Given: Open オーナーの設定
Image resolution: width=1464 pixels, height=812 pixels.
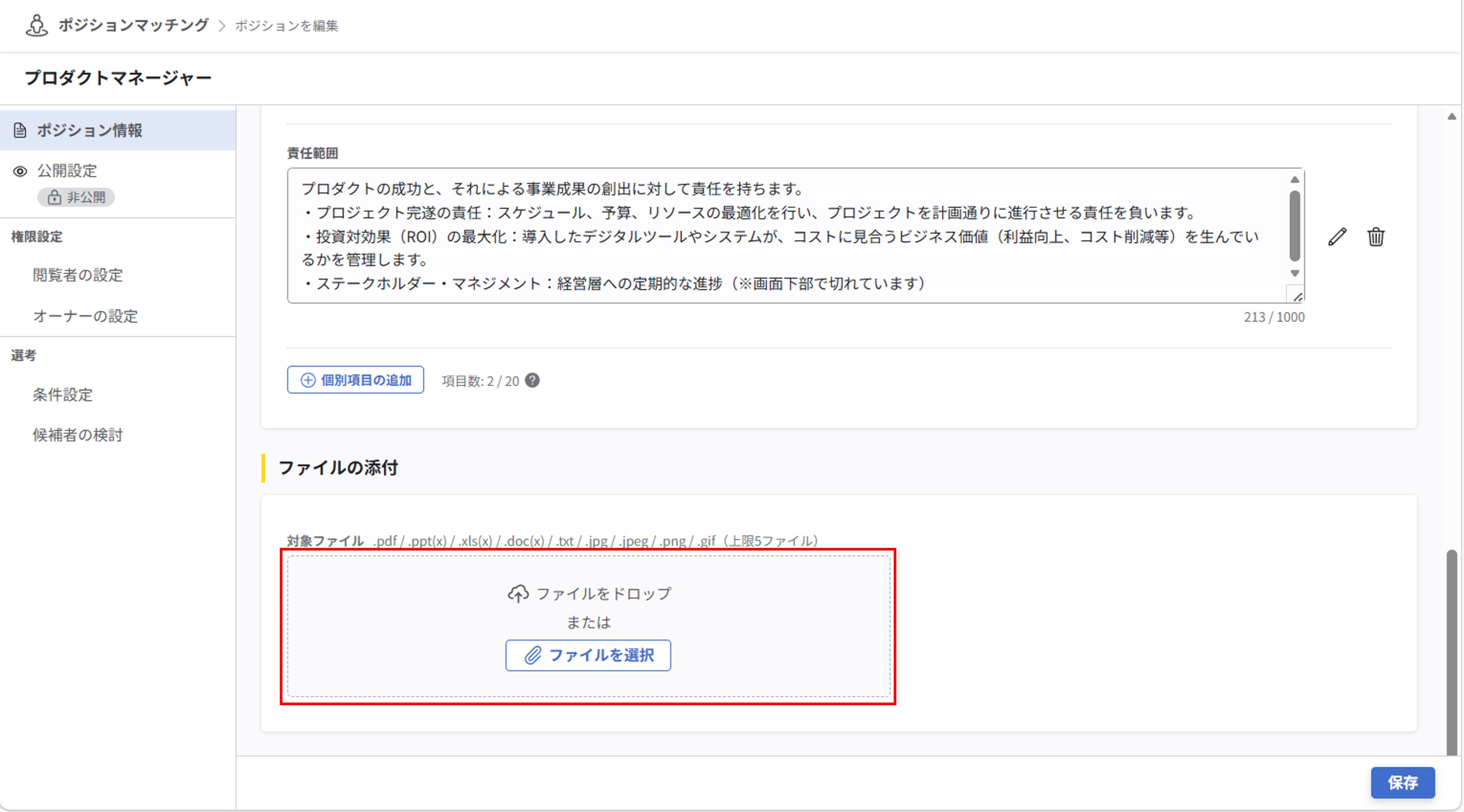Looking at the screenshot, I should click(x=85, y=316).
